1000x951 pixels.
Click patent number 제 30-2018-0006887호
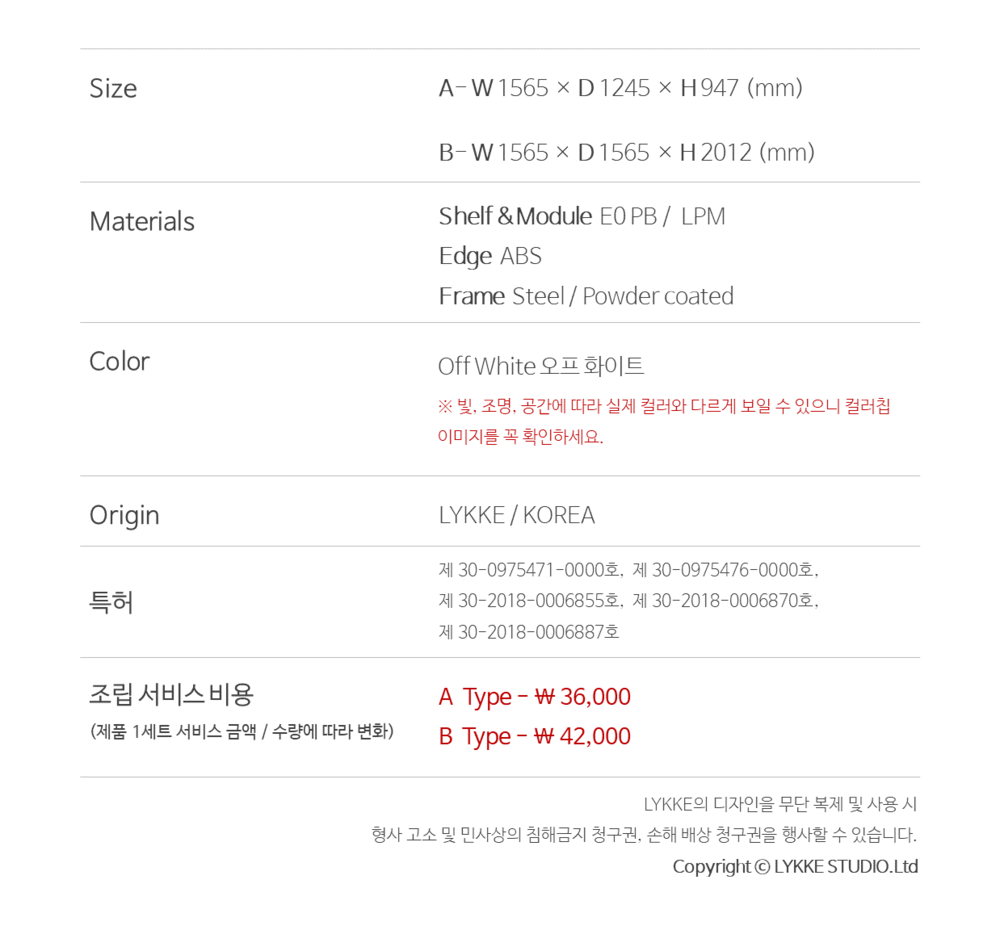coord(529,632)
